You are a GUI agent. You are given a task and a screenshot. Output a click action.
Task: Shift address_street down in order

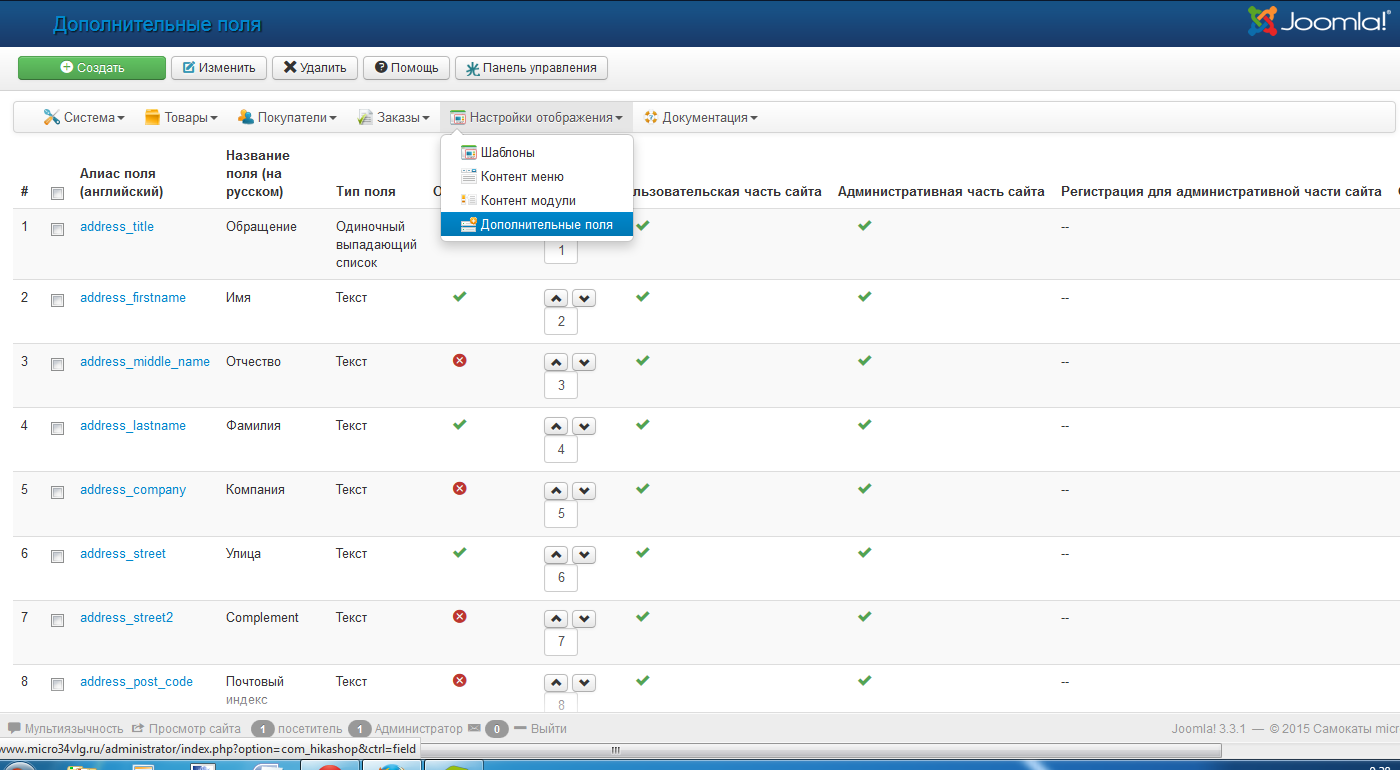click(x=584, y=554)
